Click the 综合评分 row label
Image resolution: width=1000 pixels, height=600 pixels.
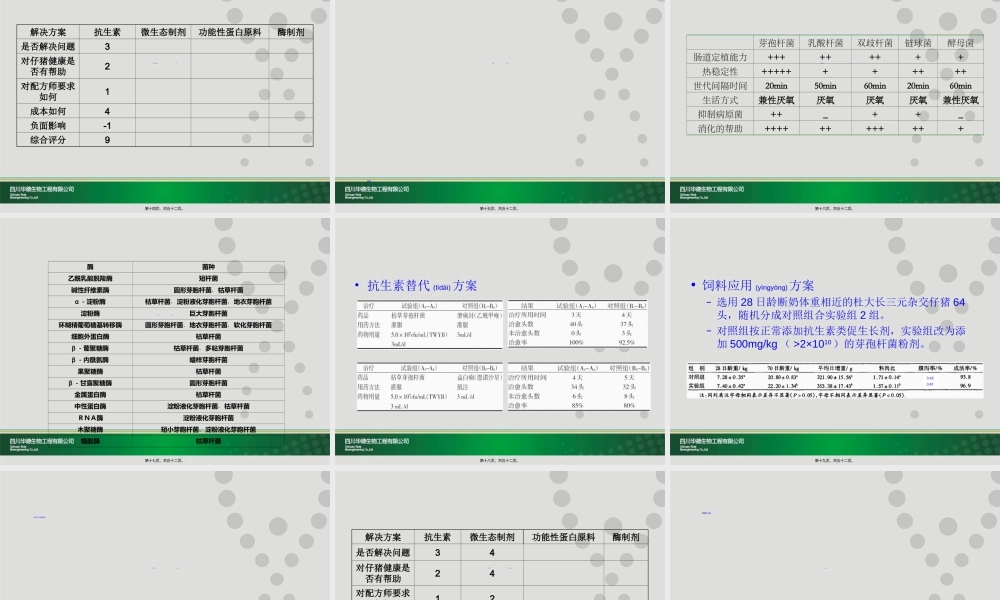[48, 141]
